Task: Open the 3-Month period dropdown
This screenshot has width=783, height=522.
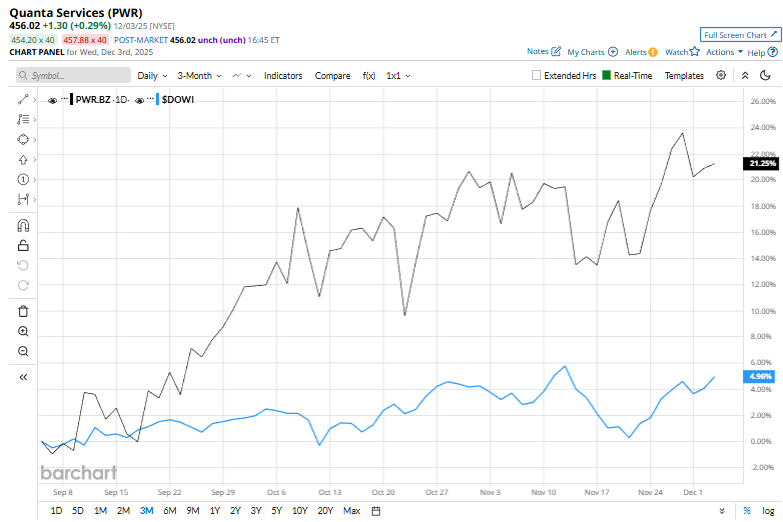Action: click(199, 75)
